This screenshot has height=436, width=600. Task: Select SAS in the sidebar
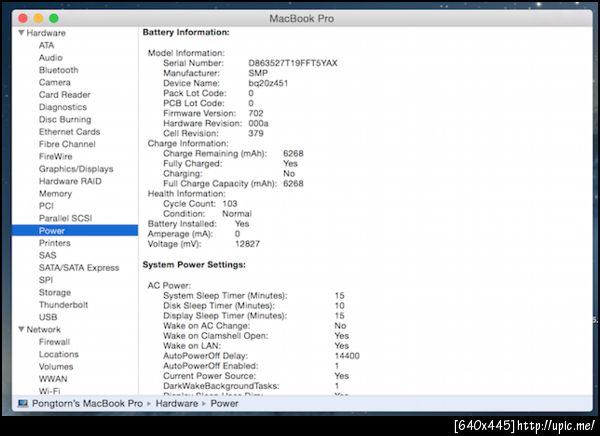(x=47, y=255)
